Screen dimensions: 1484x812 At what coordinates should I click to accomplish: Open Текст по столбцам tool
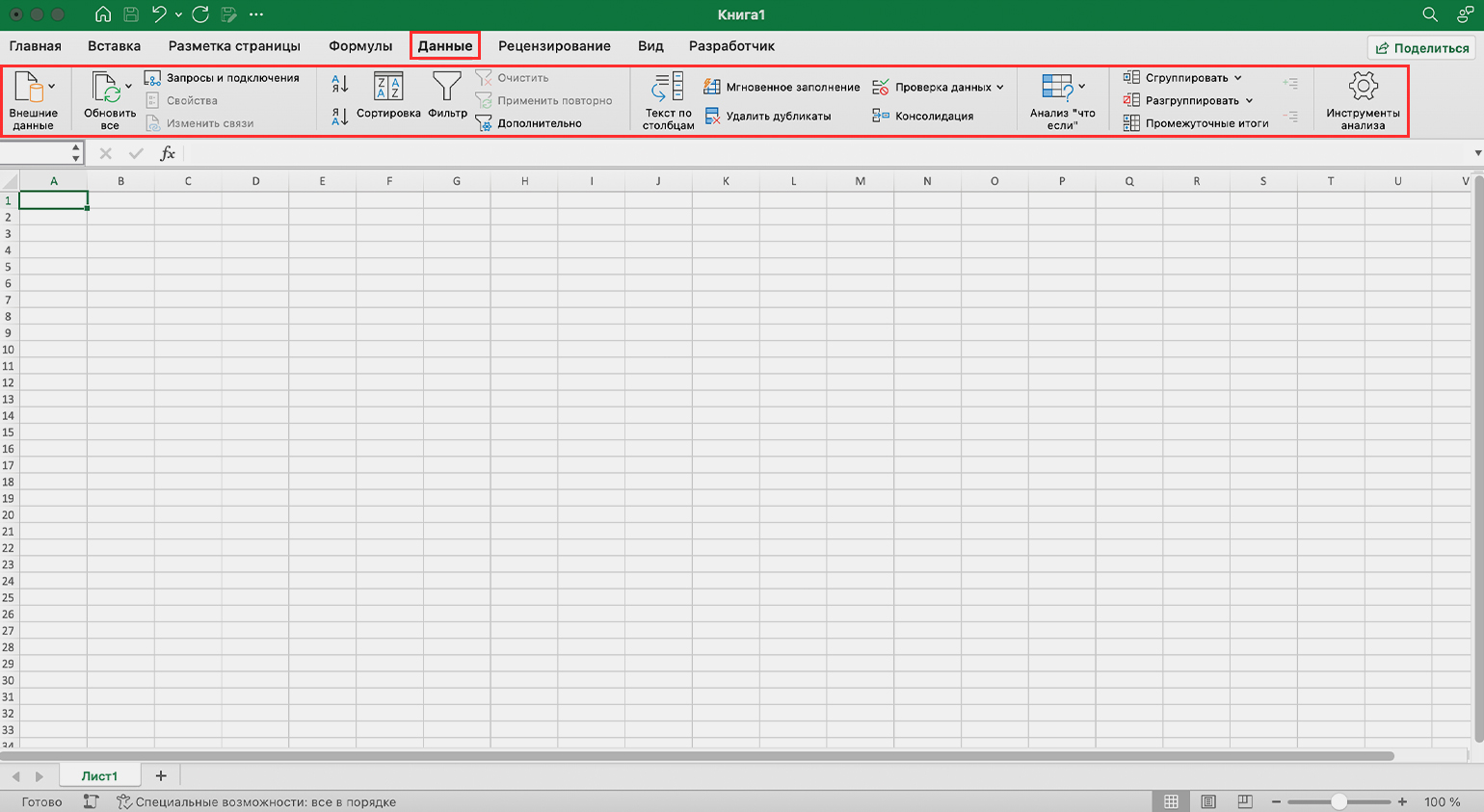point(668,88)
